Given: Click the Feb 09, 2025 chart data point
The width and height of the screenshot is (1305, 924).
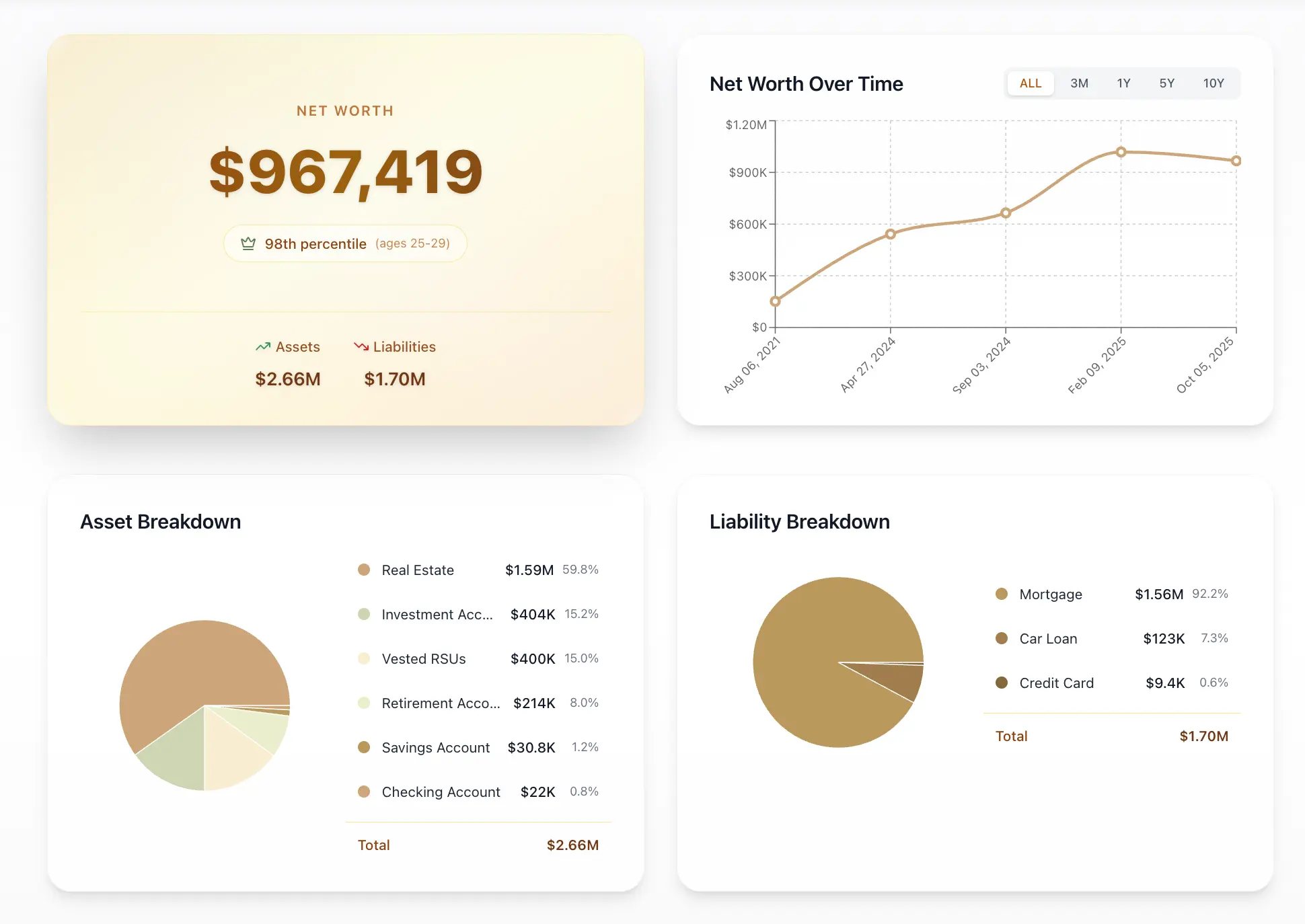Looking at the screenshot, I should [x=1121, y=152].
